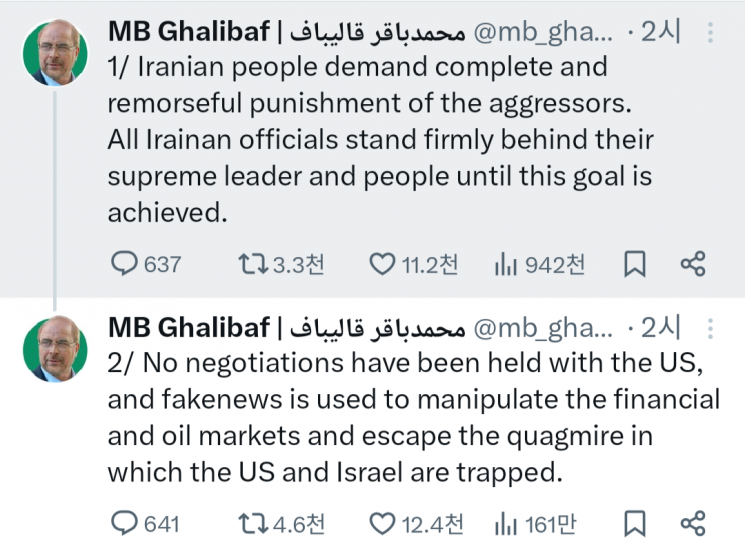Open MB Ghalibaf name on first tweet

pos(188,33)
